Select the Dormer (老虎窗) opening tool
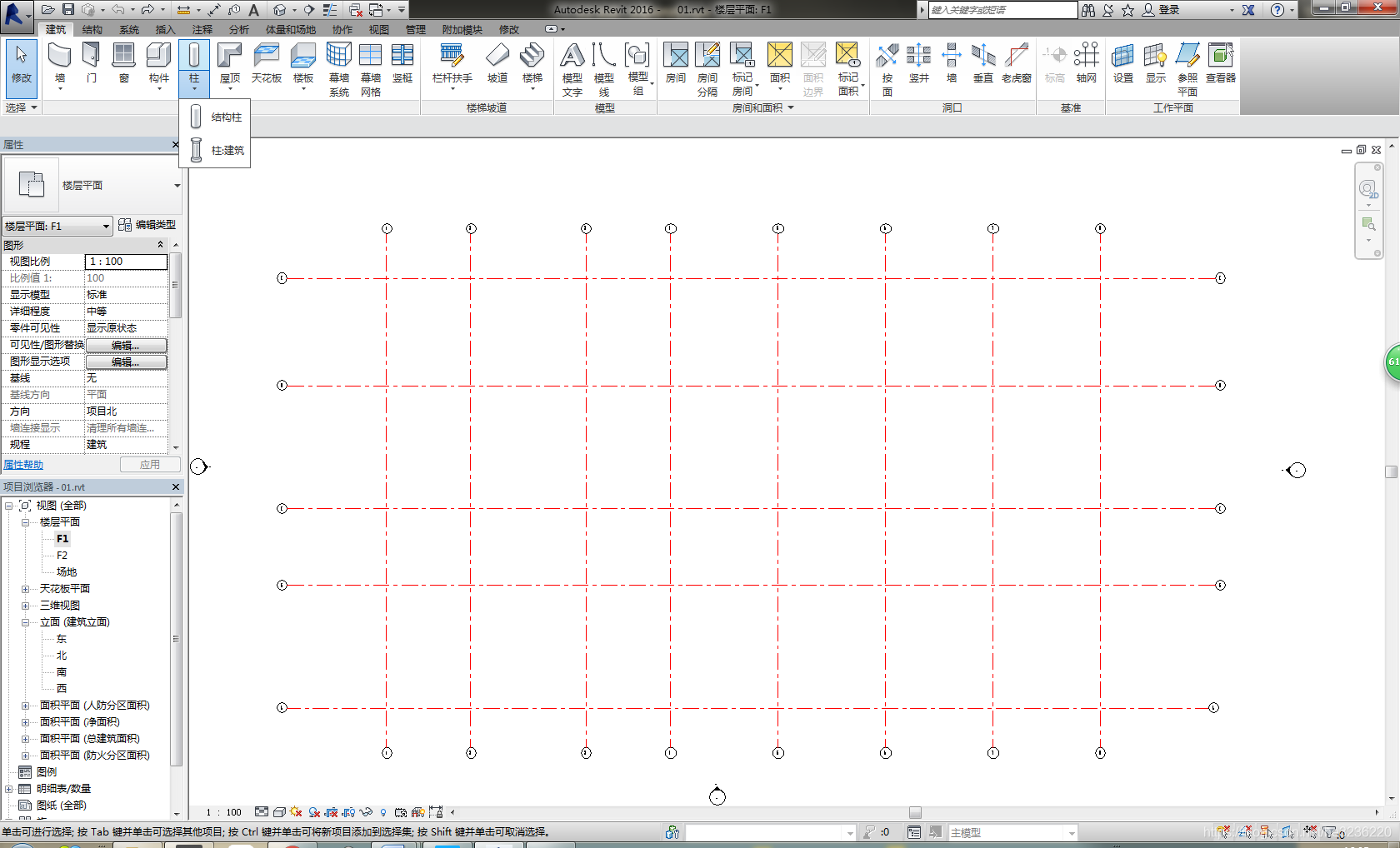Viewport: 1400px width, 848px height. [x=1017, y=63]
